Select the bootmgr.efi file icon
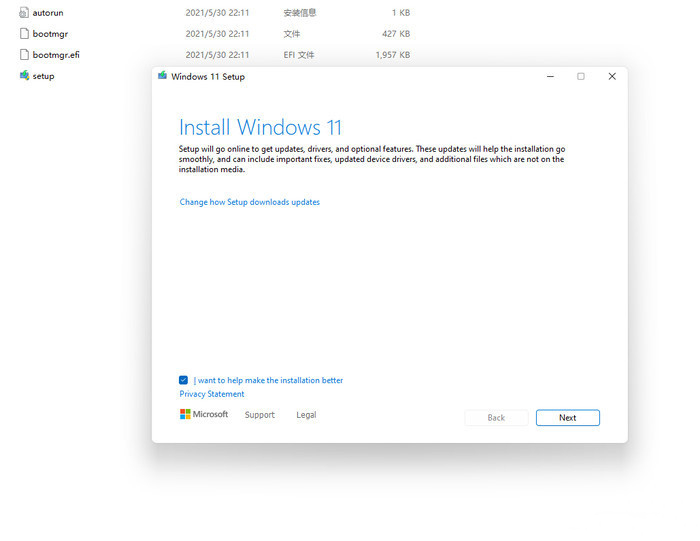This screenshot has height=541, width=700. [24, 55]
